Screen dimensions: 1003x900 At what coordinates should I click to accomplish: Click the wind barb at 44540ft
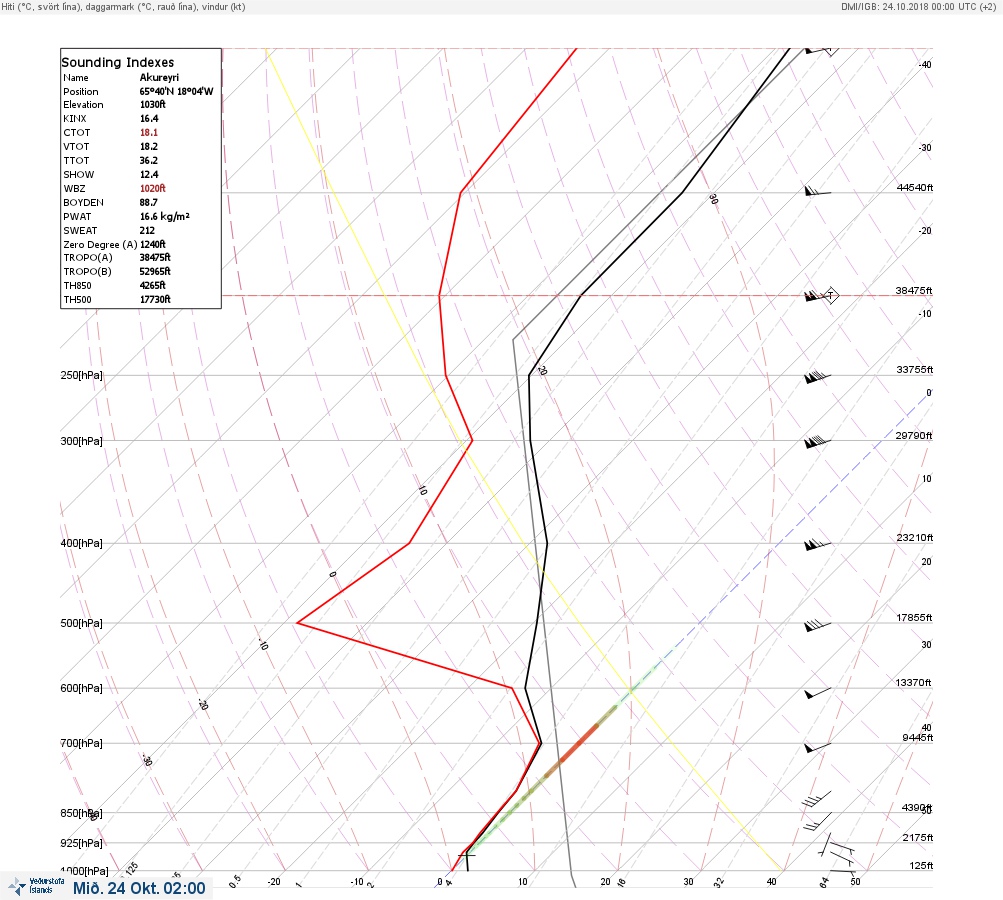(817, 191)
